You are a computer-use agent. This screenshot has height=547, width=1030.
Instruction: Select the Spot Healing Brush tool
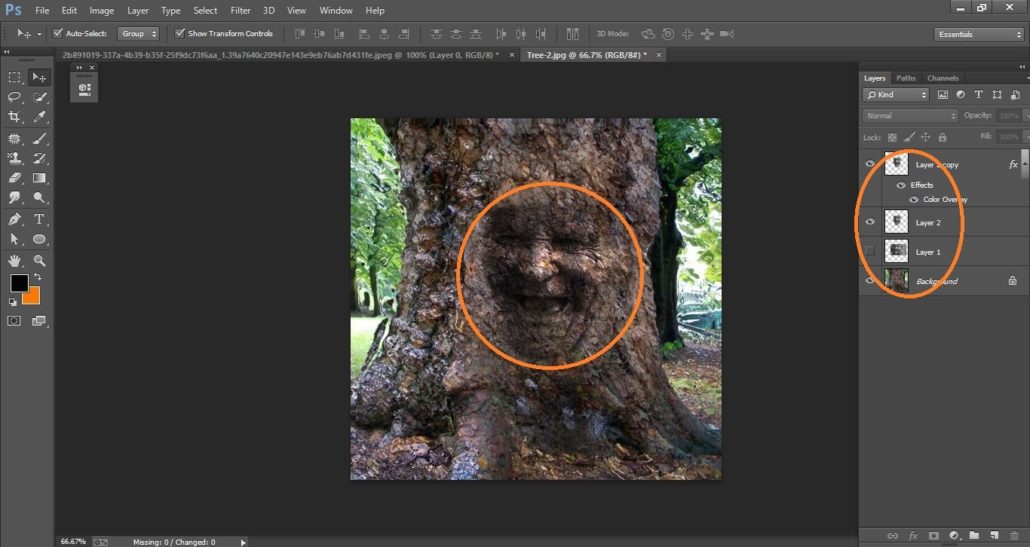point(14,139)
